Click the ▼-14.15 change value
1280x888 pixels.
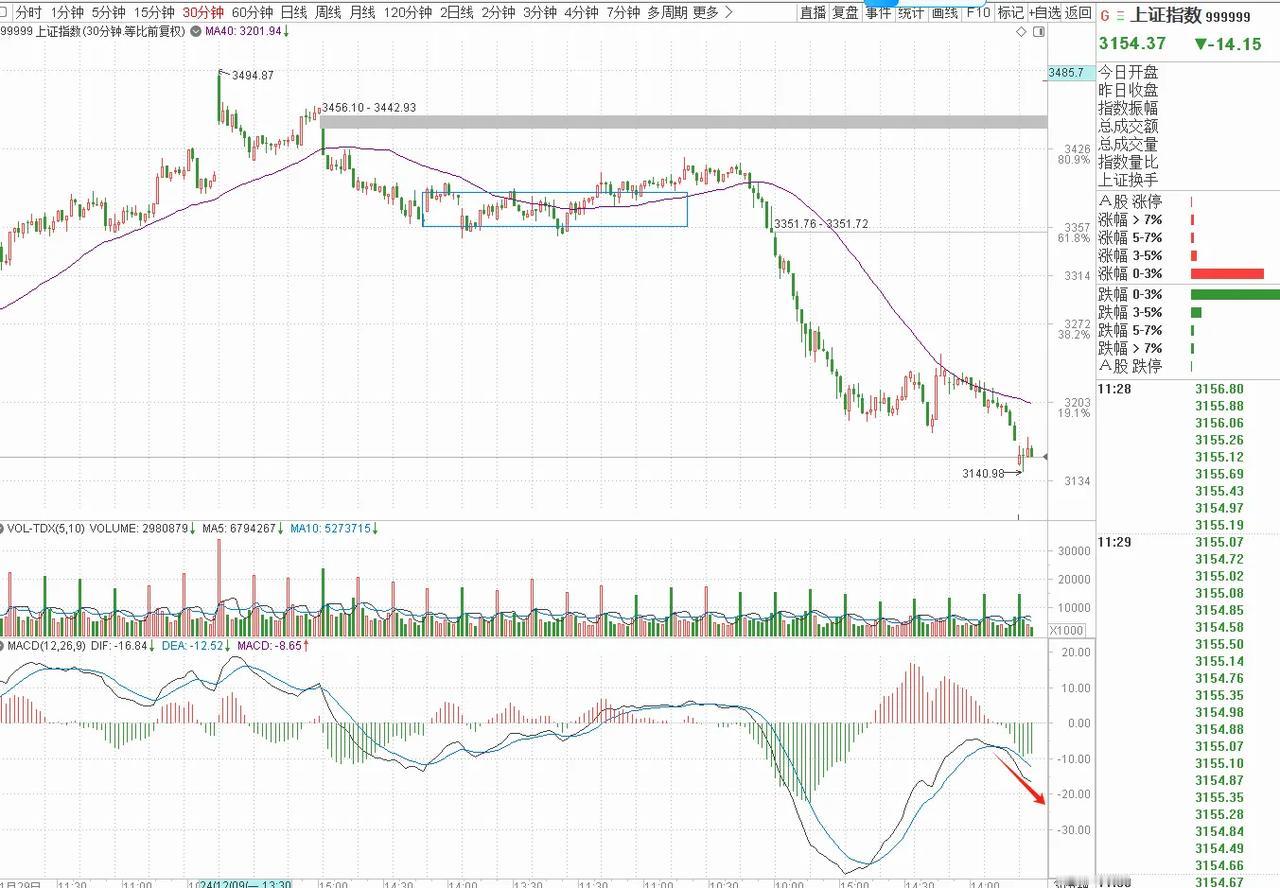pyautogui.click(x=1228, y=44)
